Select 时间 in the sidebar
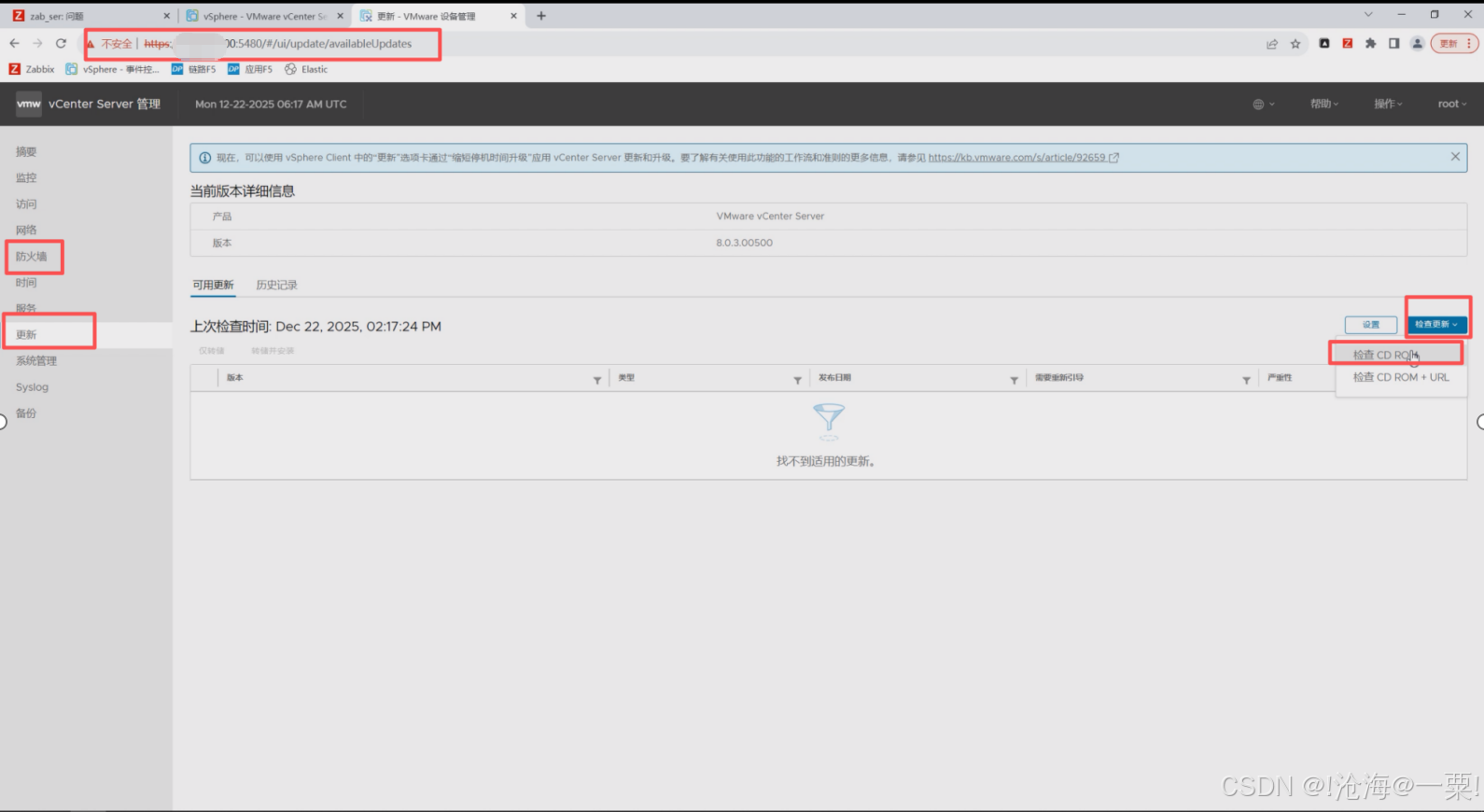Screen dimensions: 1484x812 tap(26, 282)
